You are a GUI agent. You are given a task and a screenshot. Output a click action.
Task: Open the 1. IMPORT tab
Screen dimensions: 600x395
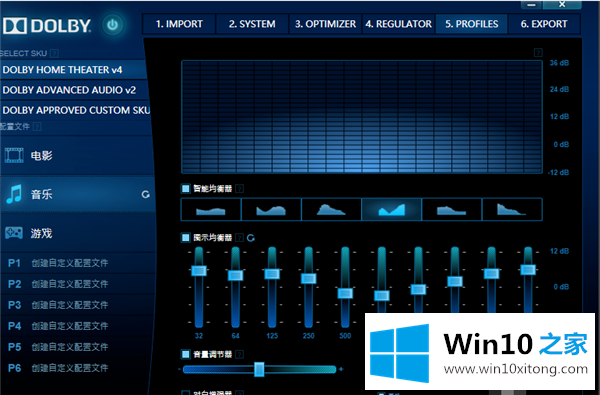tap(179, 24)
